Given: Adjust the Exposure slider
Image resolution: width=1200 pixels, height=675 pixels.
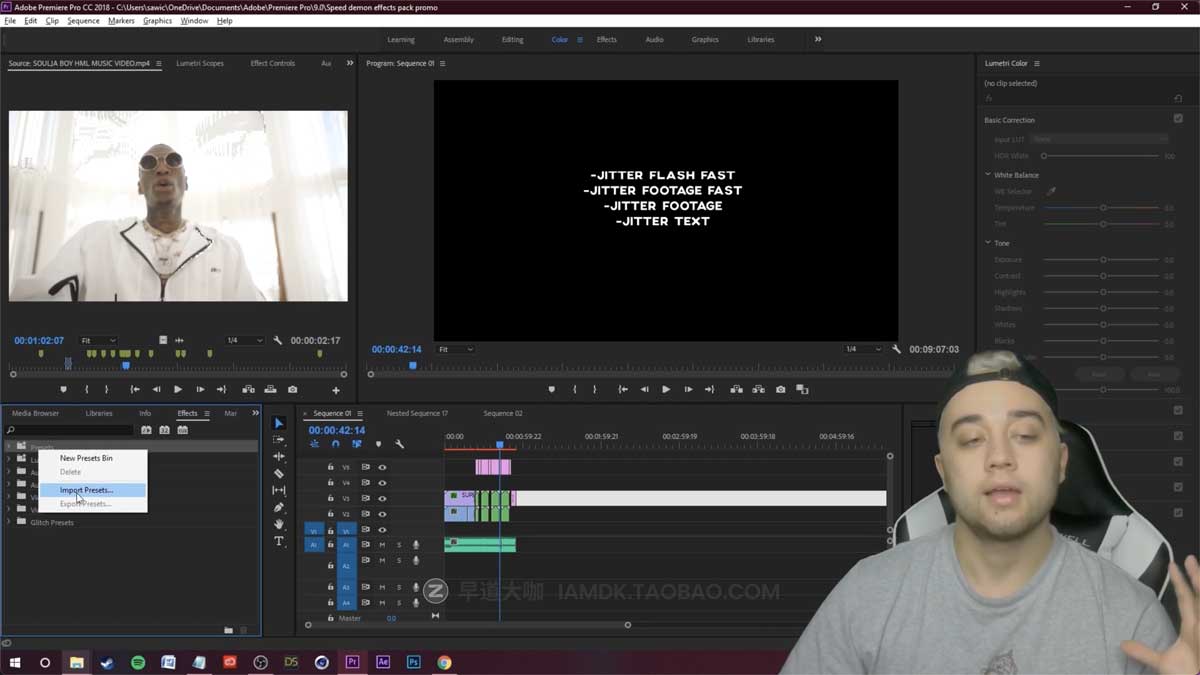Looking at the screenshot, I should pos(1103,260).
